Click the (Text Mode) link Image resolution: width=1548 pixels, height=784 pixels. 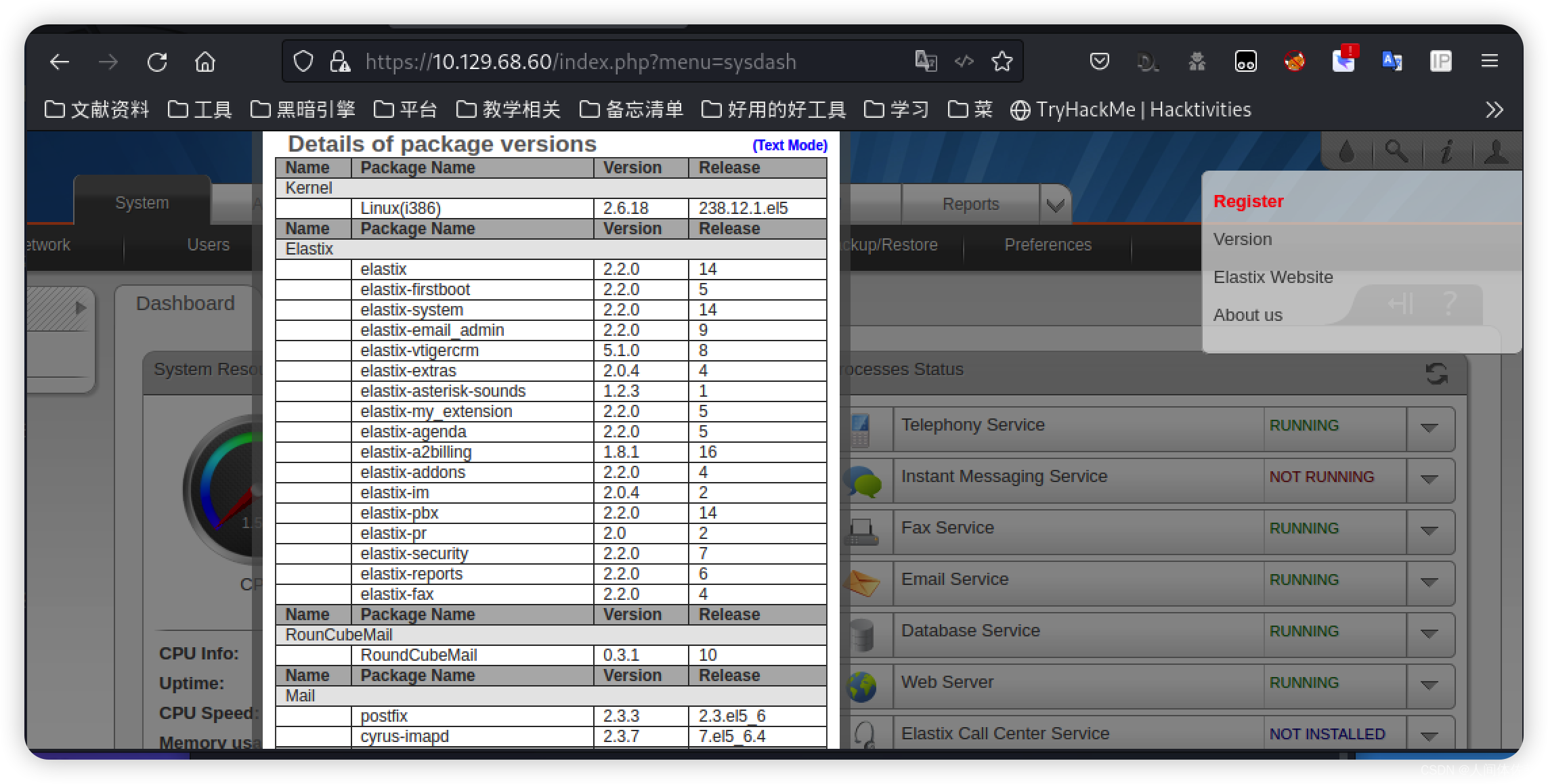click(788, 145)
